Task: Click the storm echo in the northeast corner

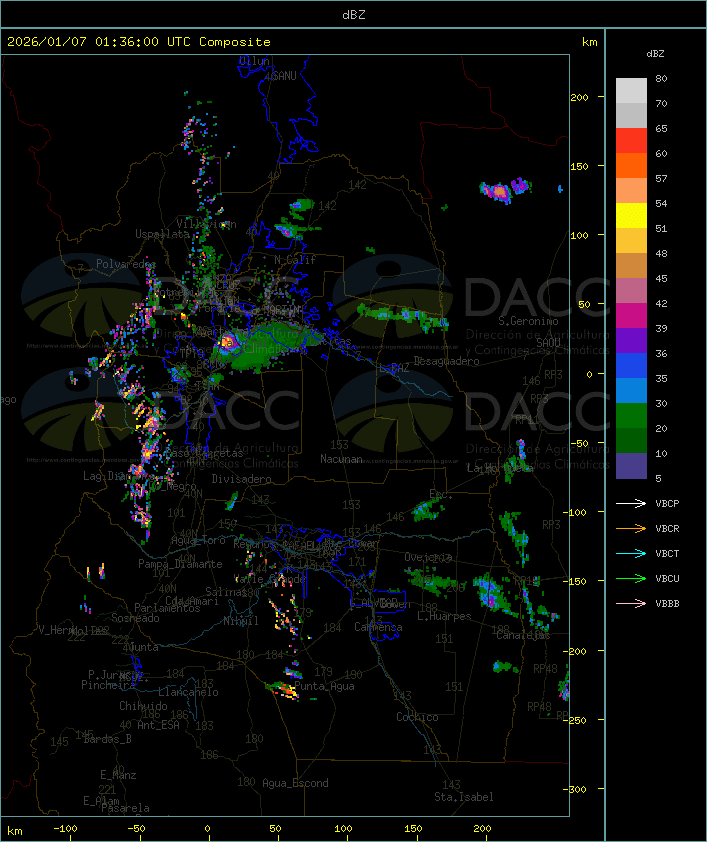Action: 506,190
